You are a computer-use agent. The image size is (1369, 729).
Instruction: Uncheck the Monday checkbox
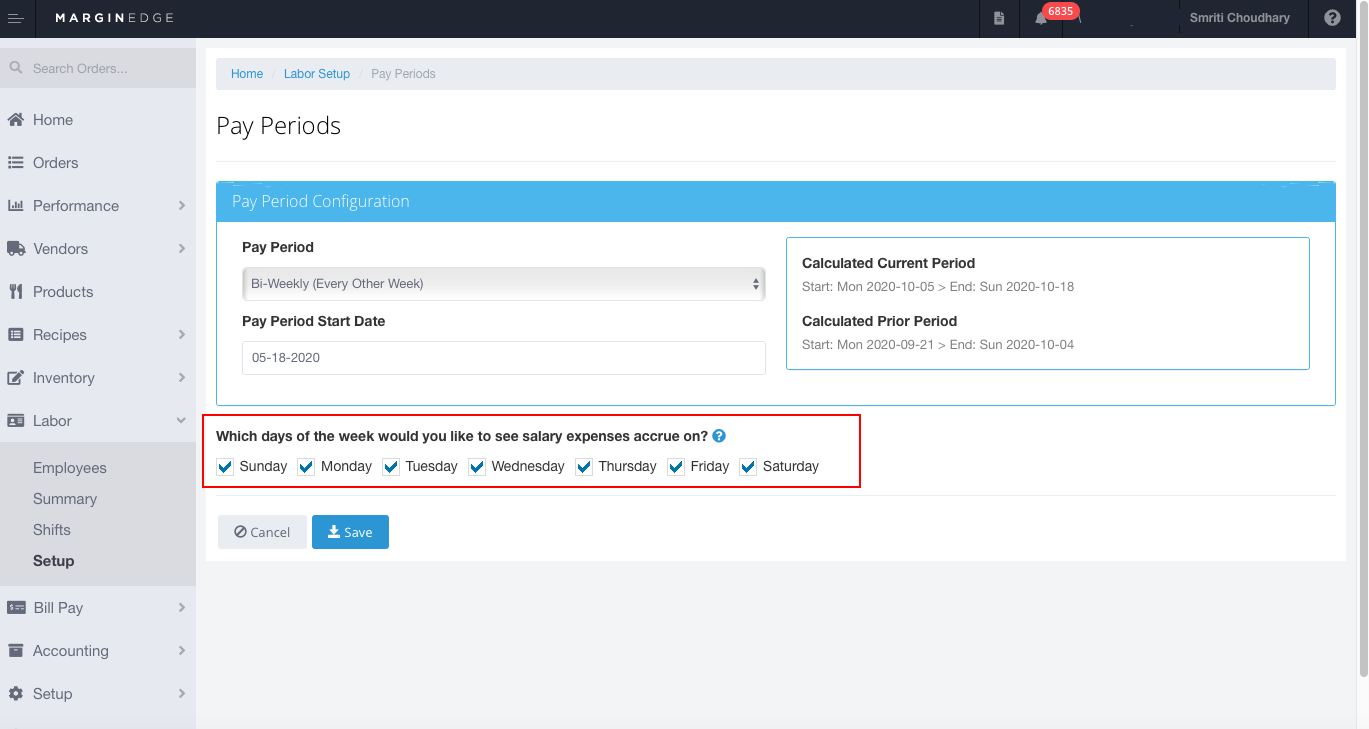coord(306,467)
